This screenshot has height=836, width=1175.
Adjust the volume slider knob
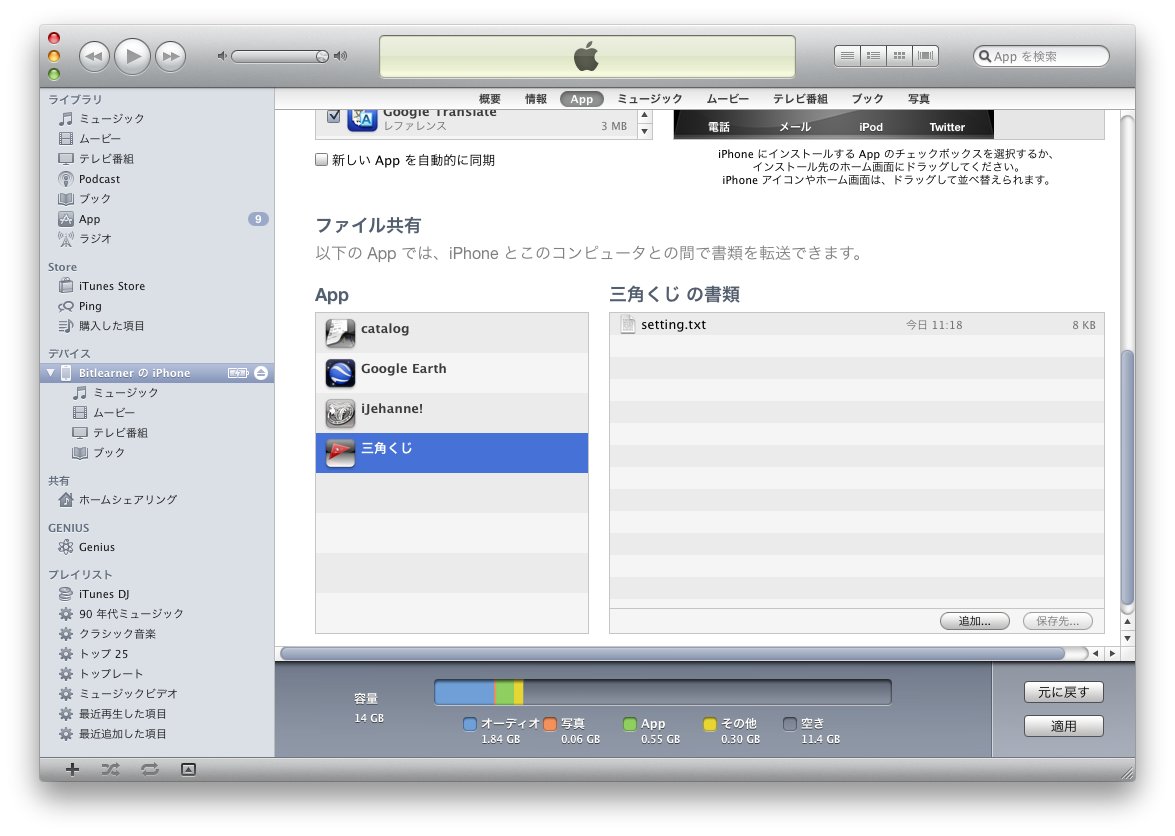tap(321, 56)
